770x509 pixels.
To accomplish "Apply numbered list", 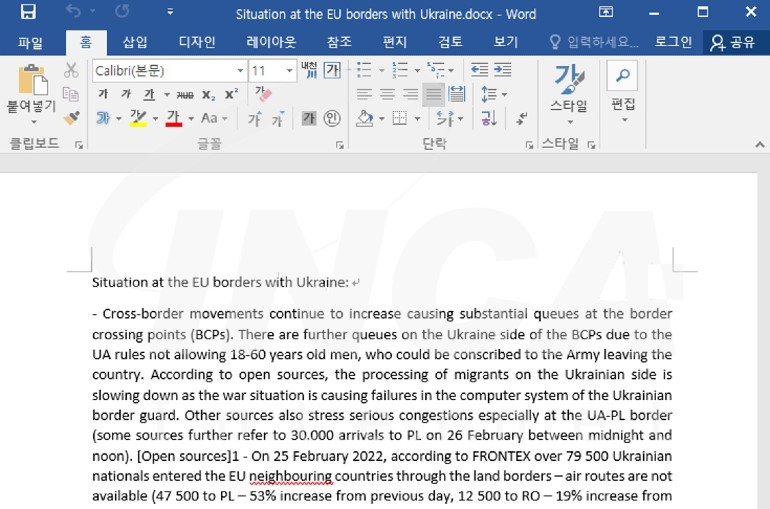I will [400, 70].
